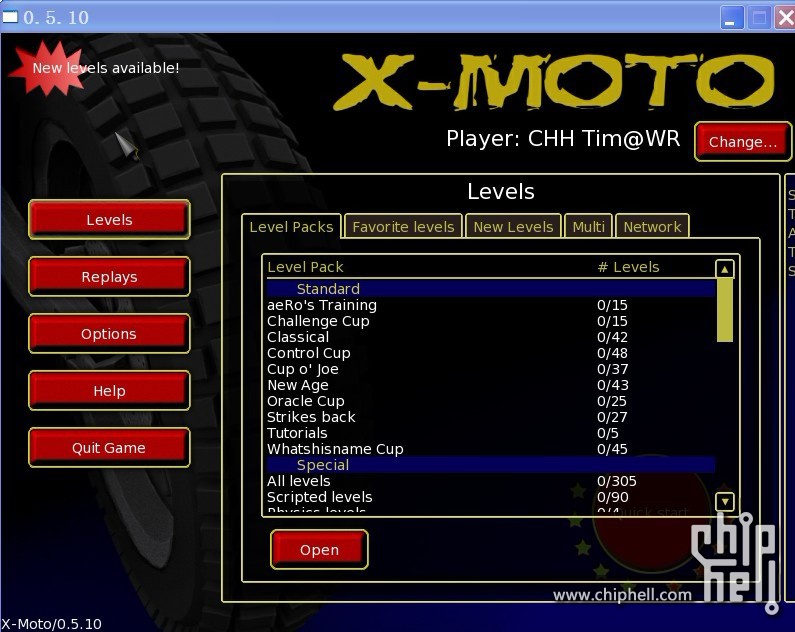This screenshot has height=632, width=795.
Task: Click the Player: CHH Tim@WR label
Action: 563,139
